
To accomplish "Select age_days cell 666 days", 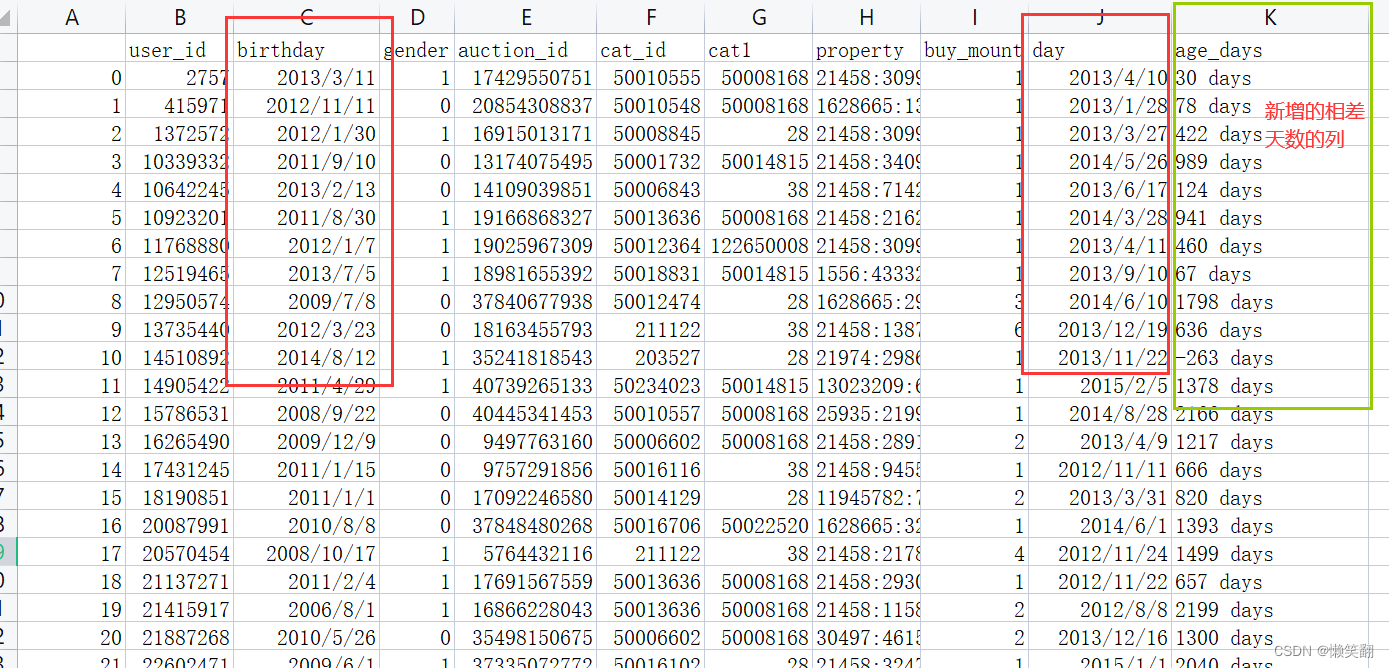I will coord(1270,470).
